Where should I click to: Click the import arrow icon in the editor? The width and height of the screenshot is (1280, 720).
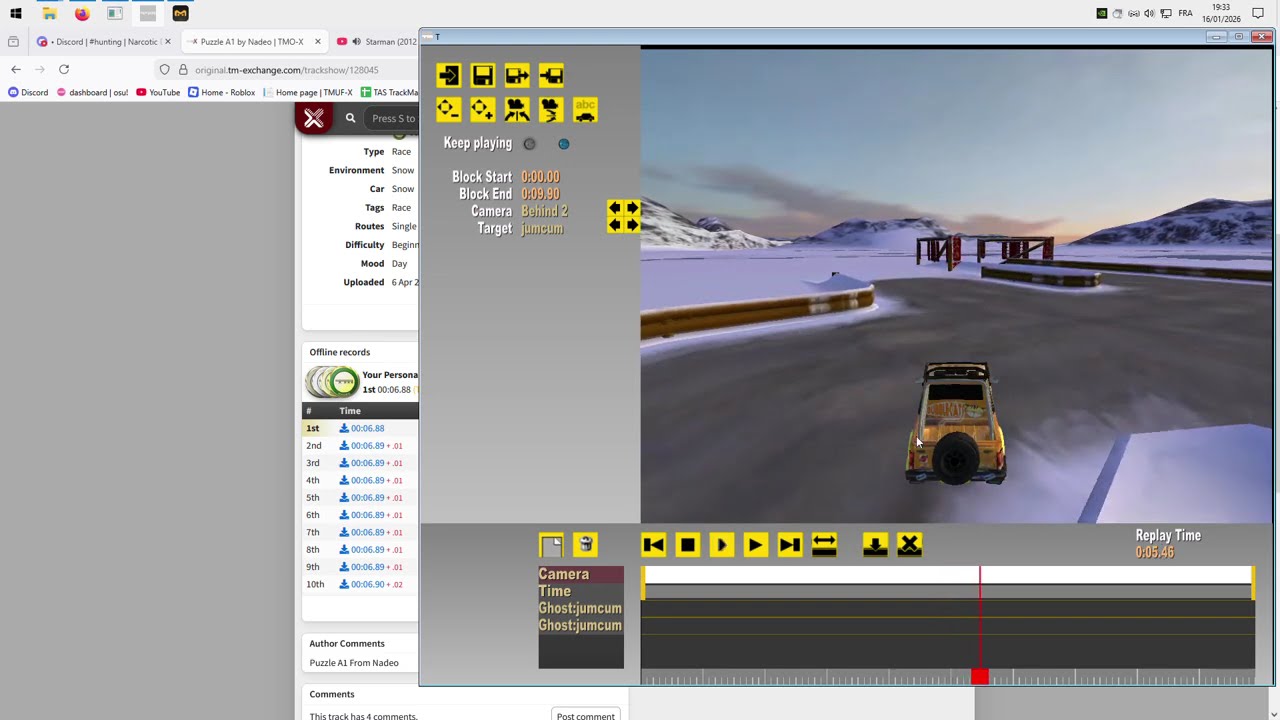coord(448,76)
